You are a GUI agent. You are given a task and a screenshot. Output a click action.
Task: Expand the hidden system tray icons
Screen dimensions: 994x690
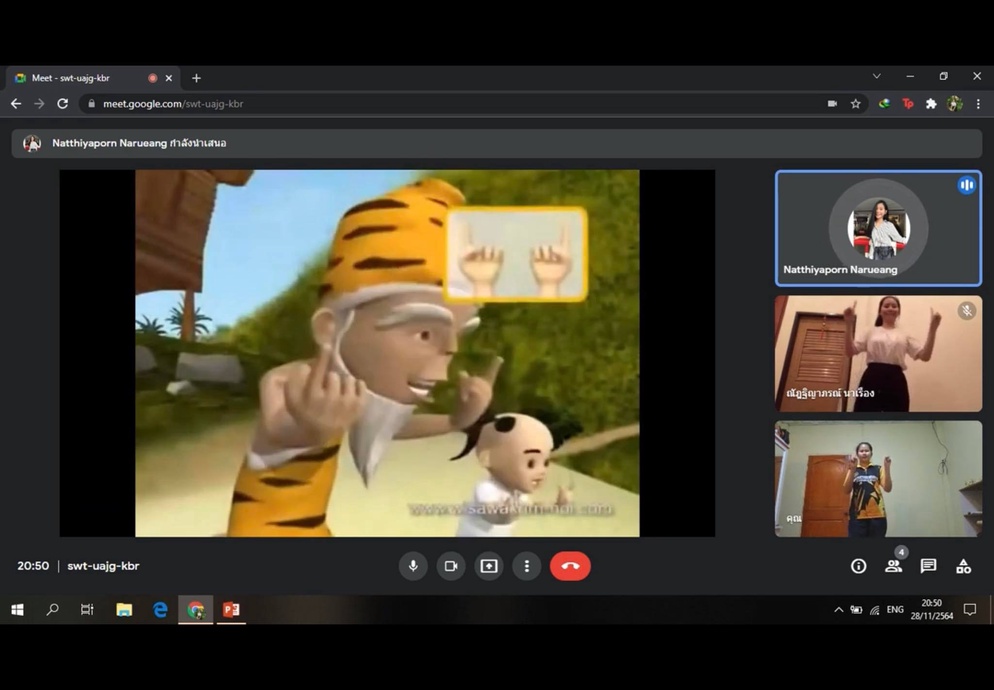(838, 609)
